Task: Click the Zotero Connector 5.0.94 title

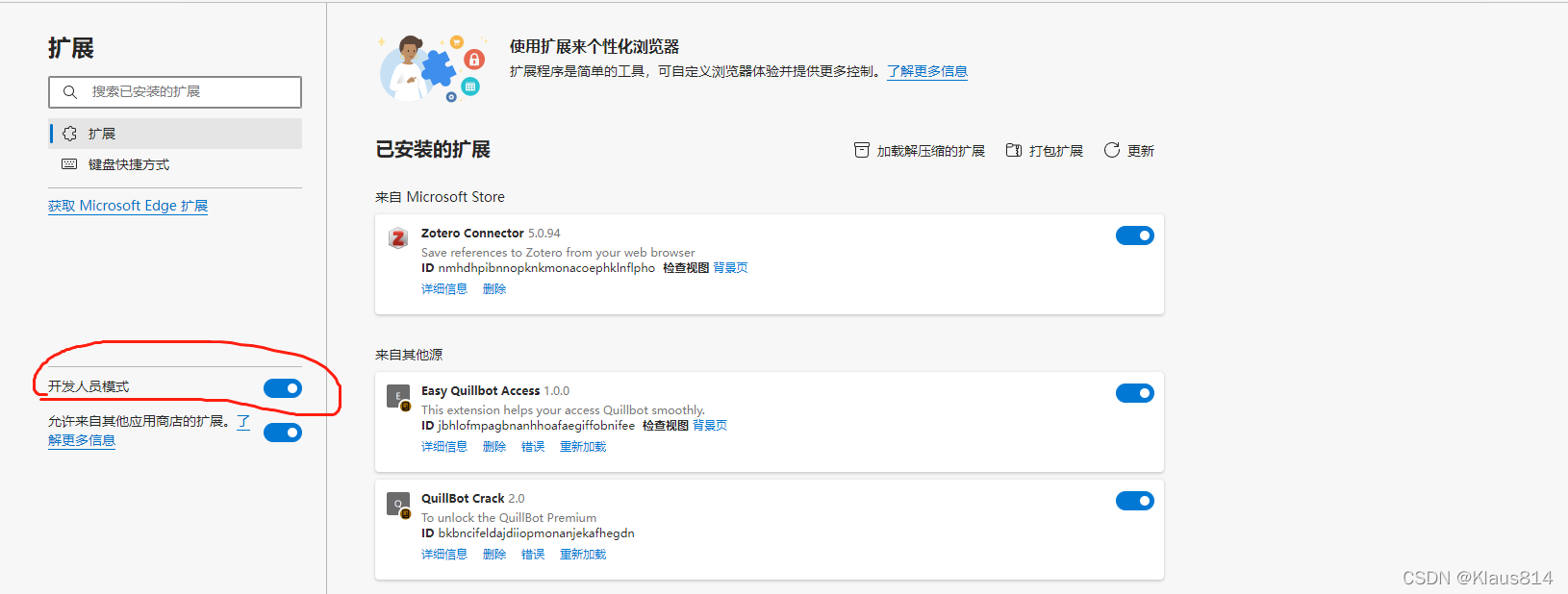Action: pyautogui.click(x=491, y=234)
